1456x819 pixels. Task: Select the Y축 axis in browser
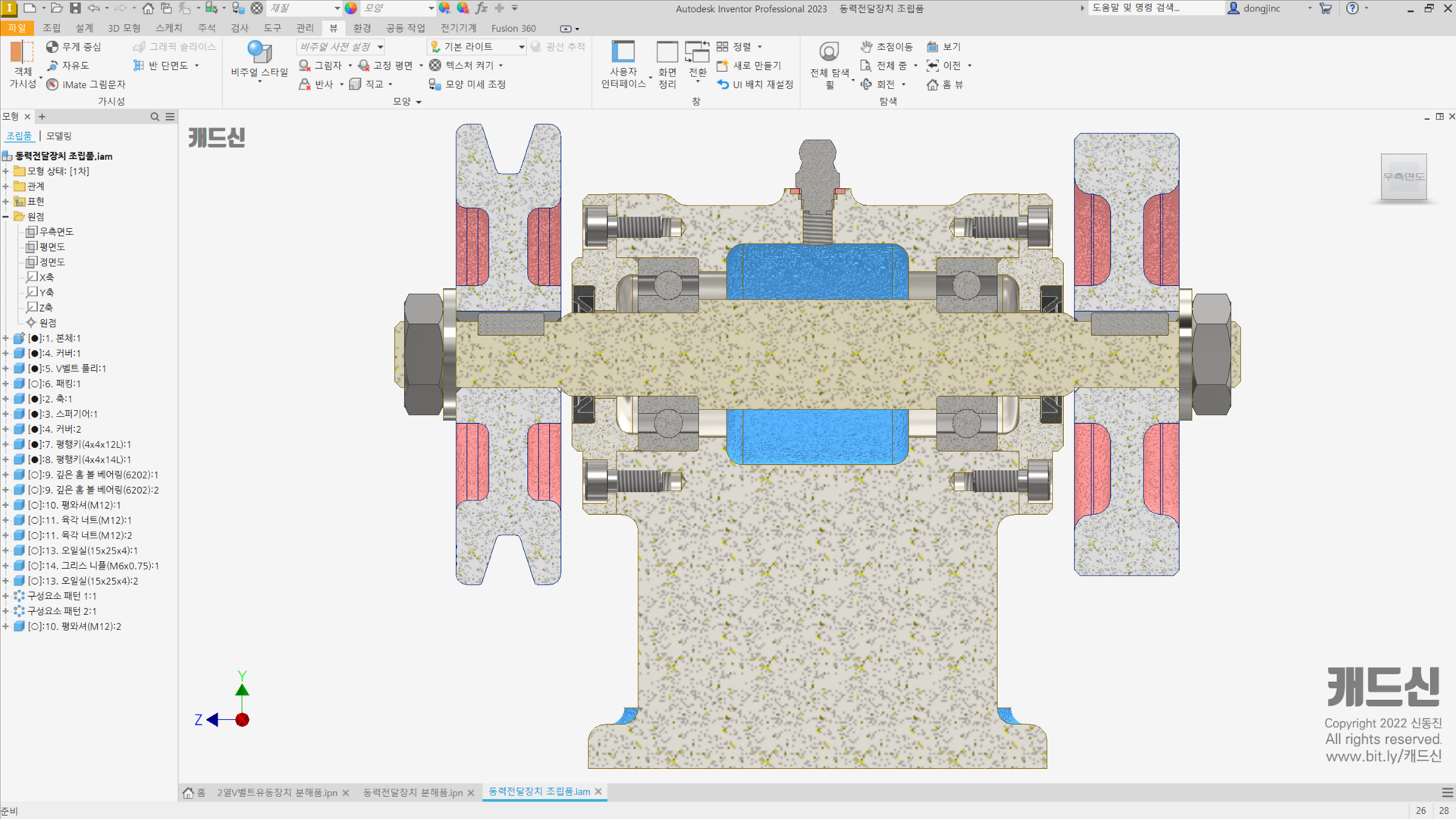[41, 293]
